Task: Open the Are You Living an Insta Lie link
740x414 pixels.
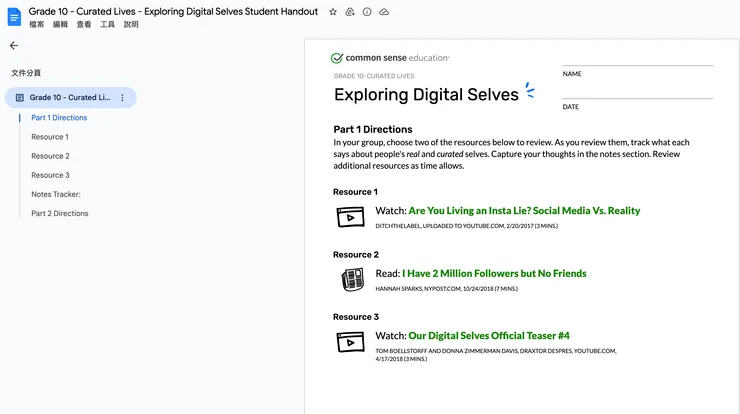Action: [524, 211]
